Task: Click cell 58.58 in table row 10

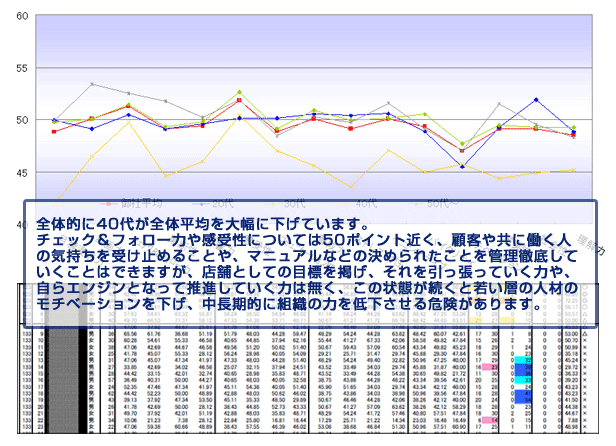Action: tap(420, 340)
